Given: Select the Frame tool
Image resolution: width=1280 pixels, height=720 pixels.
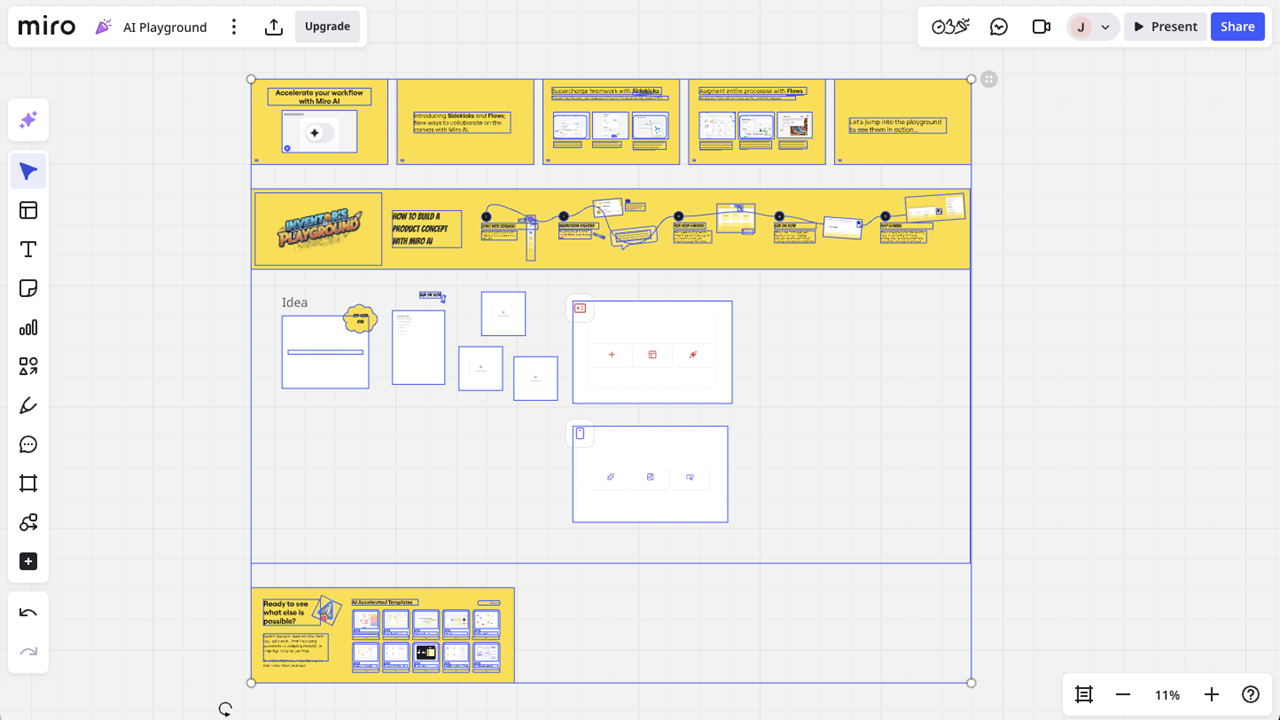Looking at the screenshot, I should (28, 483).
